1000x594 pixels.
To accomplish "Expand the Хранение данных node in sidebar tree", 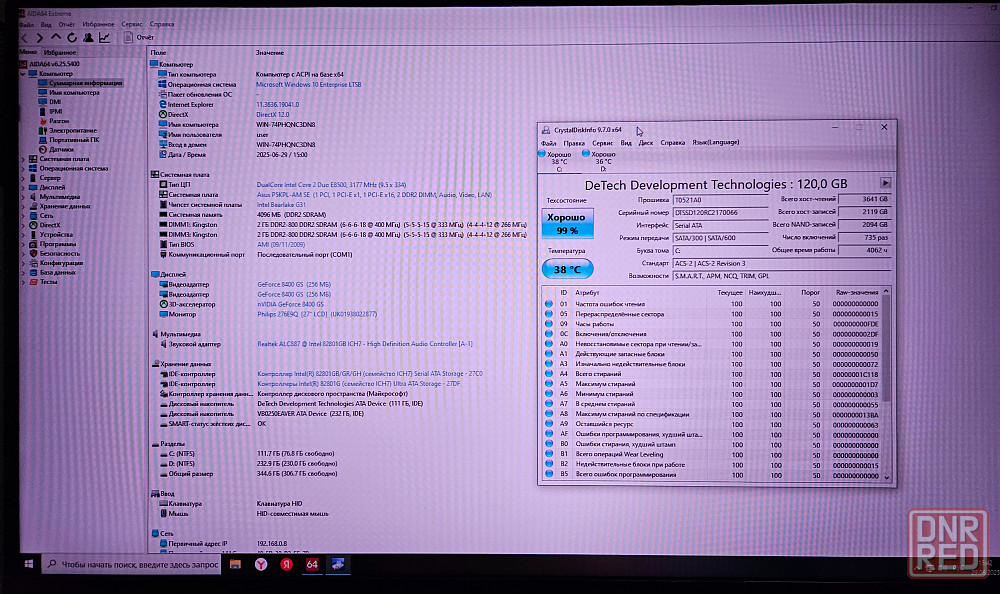I will coord(23,206).
